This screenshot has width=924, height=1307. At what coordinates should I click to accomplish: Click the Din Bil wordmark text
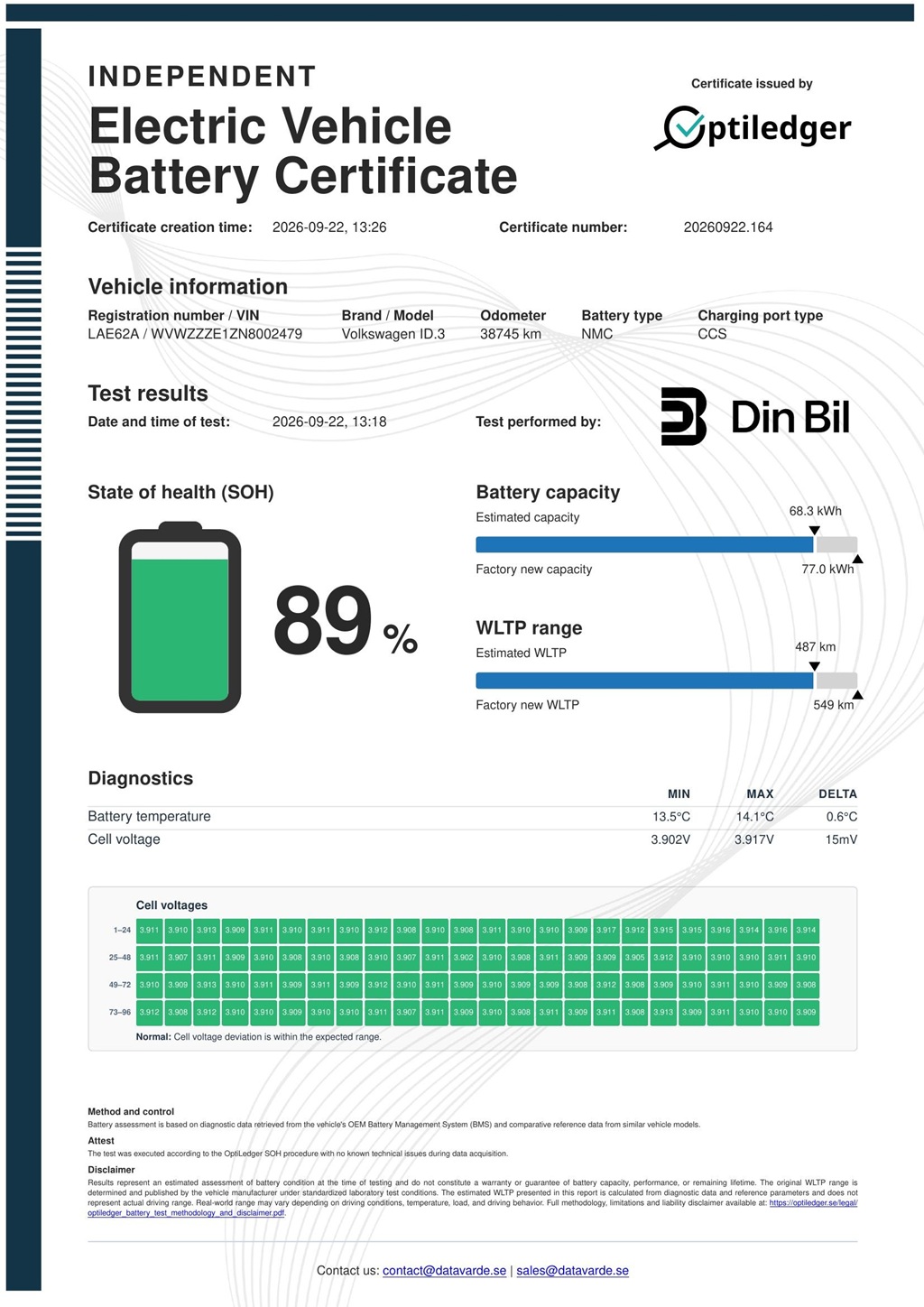(x=790, y=417)
